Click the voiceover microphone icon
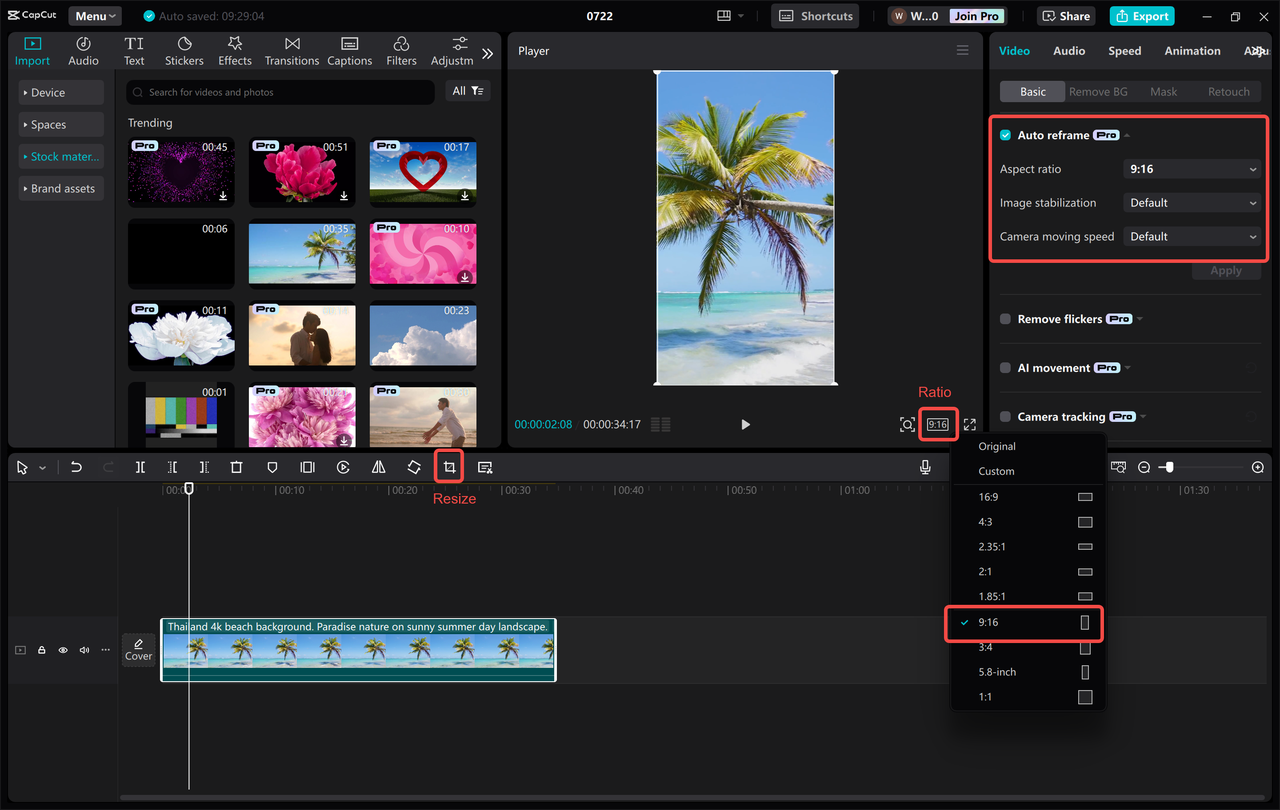This screenshot has width=1280, height=810. [x=925, y=466]
